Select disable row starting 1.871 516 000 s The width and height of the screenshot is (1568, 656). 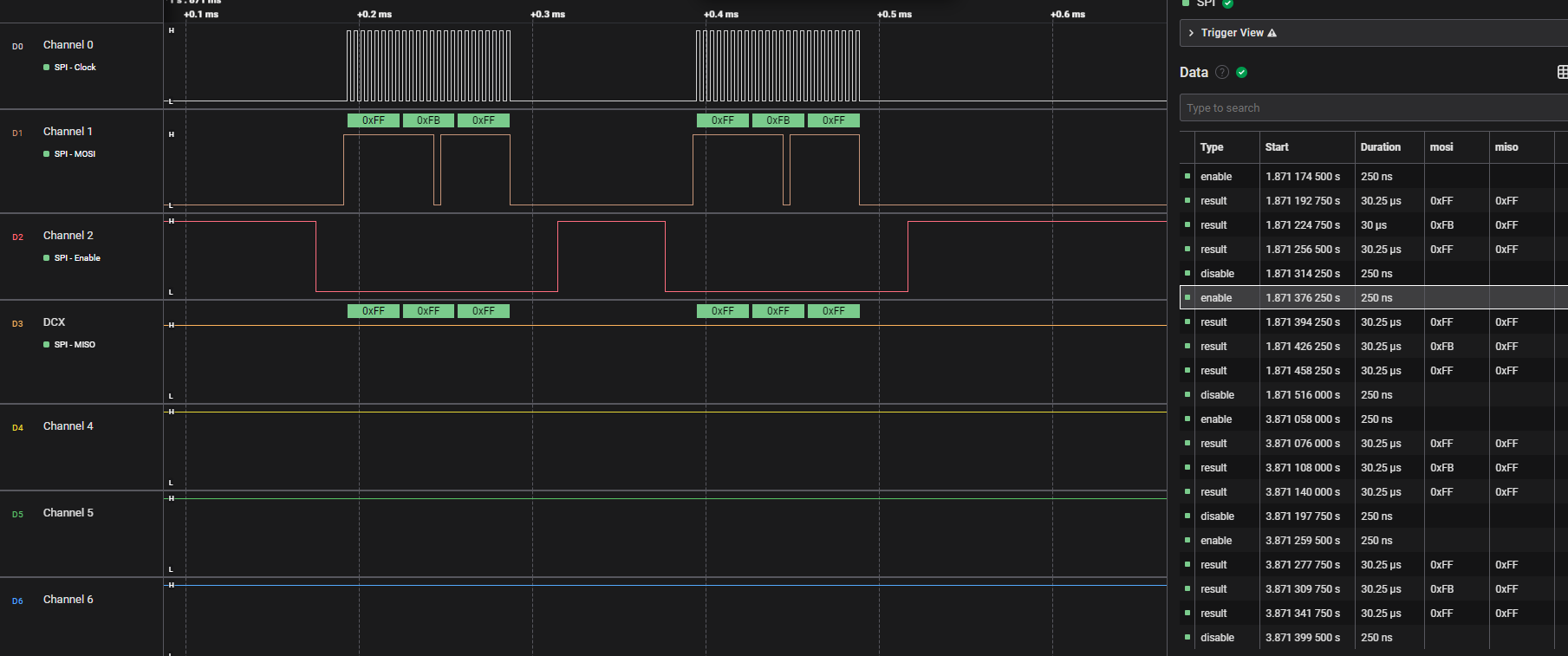tap(1373, 395)
